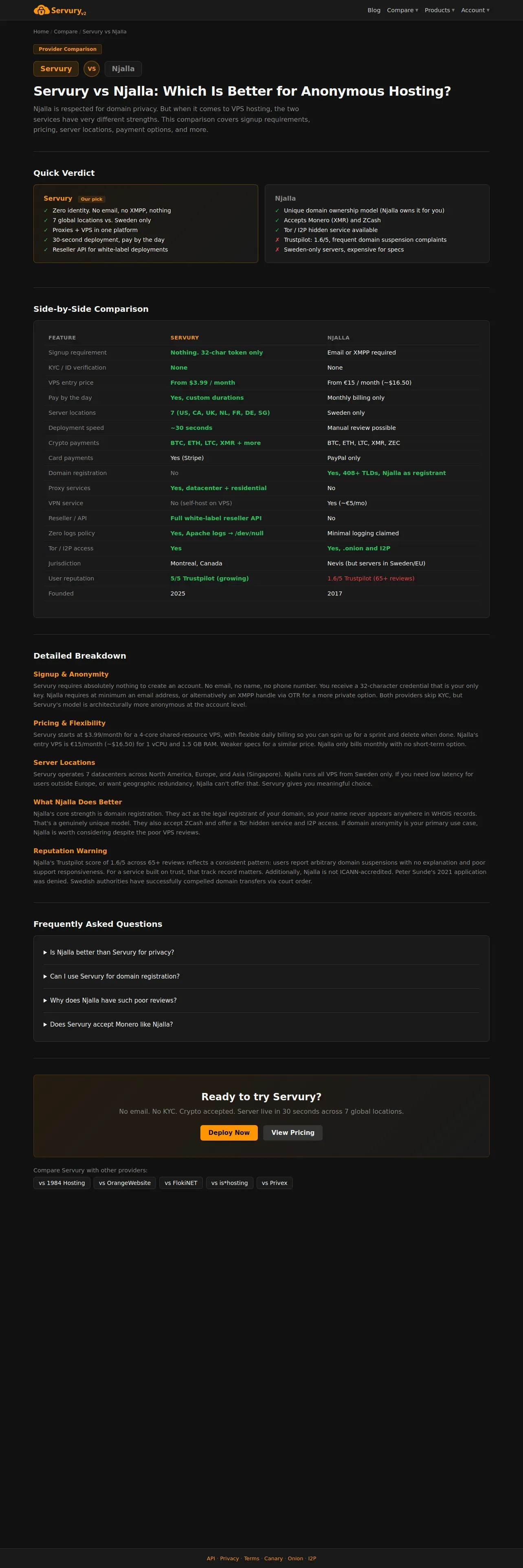Open the I2P link in the footer

point(312,1558)
